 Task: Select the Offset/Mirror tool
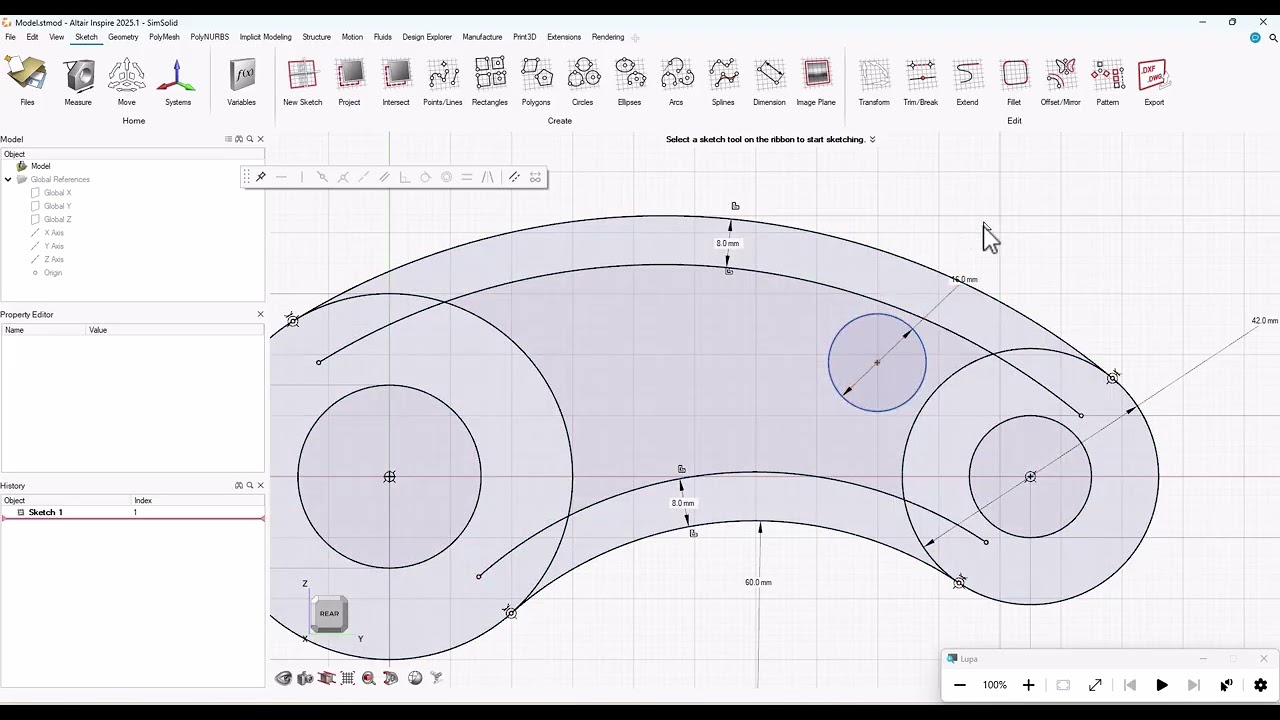pyautogui.click(x=1061, y=75)
